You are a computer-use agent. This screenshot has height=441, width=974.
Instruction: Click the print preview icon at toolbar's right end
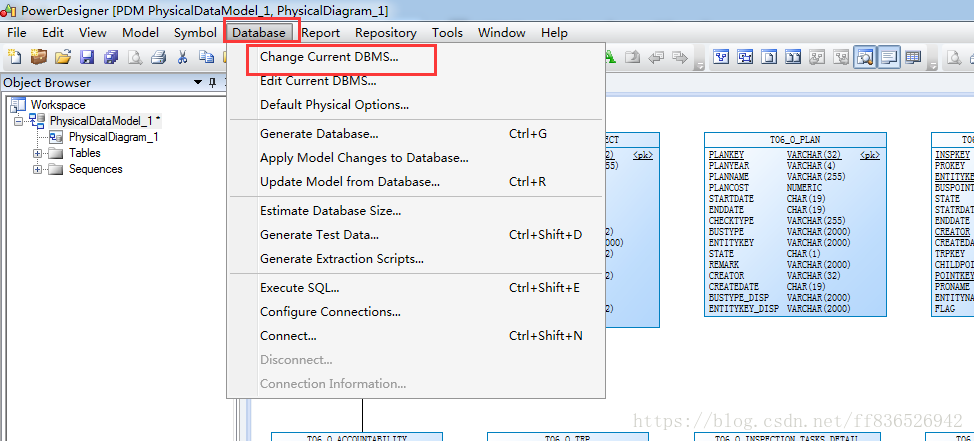tap(954, 57)
